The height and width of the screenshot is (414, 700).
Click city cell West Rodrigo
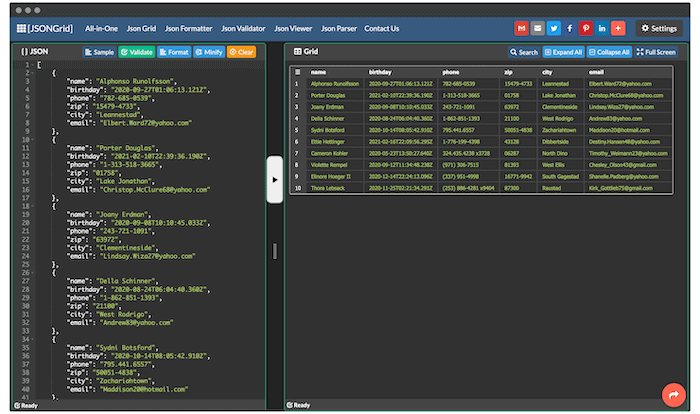click(560, 118)
